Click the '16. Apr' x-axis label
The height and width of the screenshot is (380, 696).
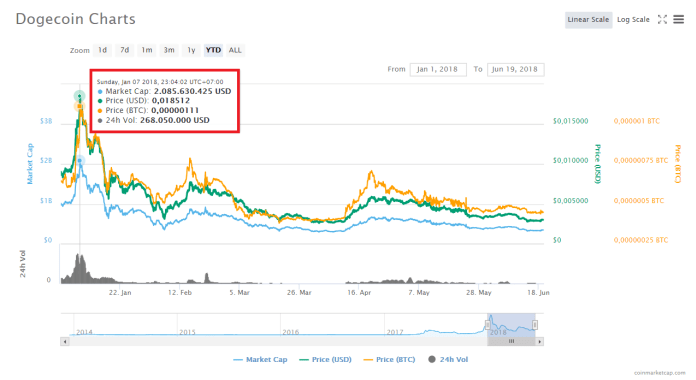coord(359,293)
